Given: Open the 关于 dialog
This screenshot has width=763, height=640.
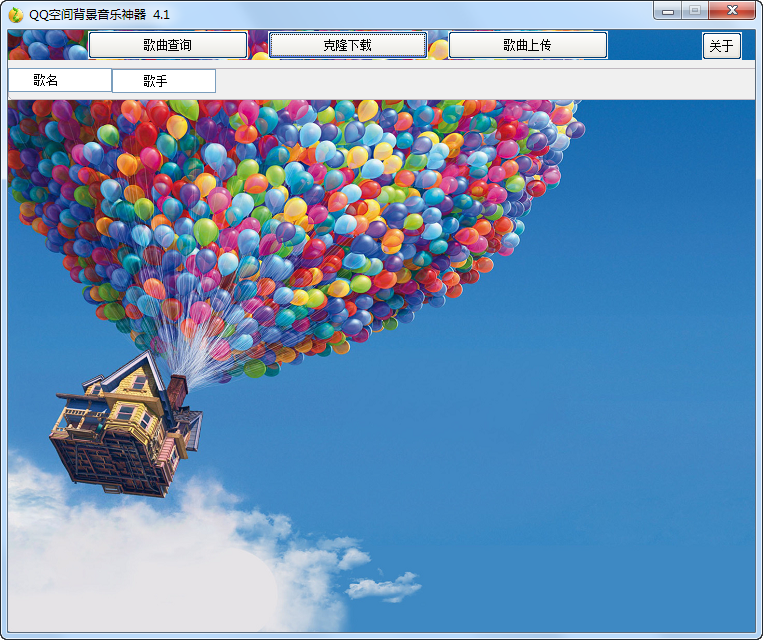Looking at the screenshot, I should click(x=721, y=46).
